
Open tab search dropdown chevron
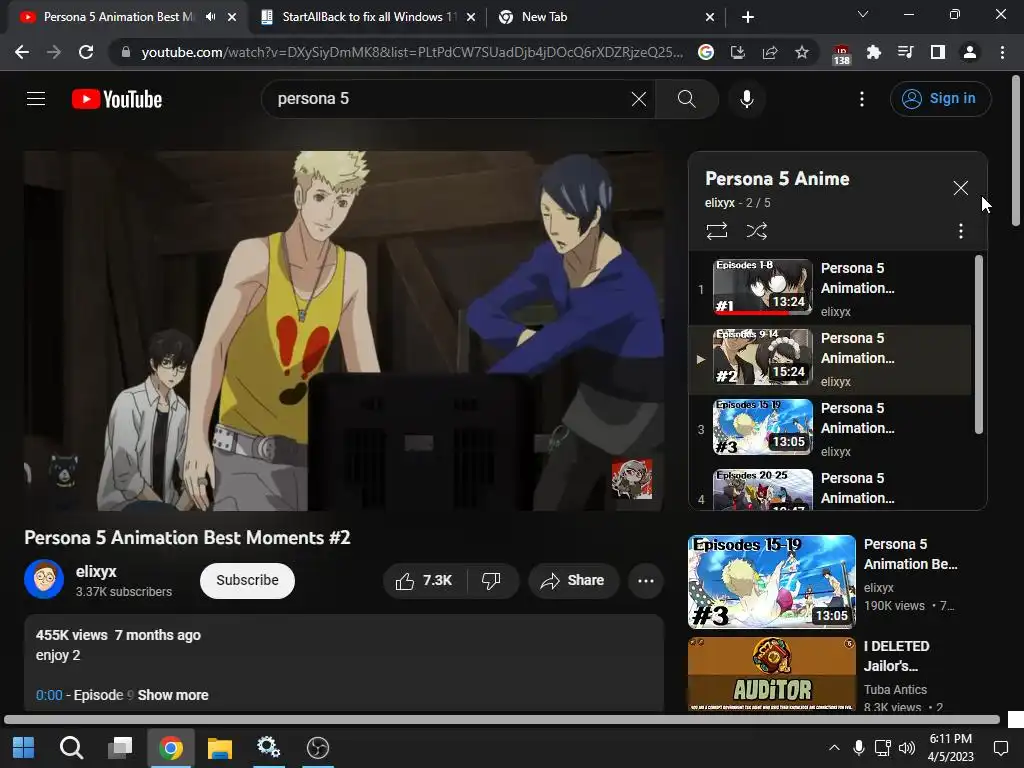coord(863,14)
